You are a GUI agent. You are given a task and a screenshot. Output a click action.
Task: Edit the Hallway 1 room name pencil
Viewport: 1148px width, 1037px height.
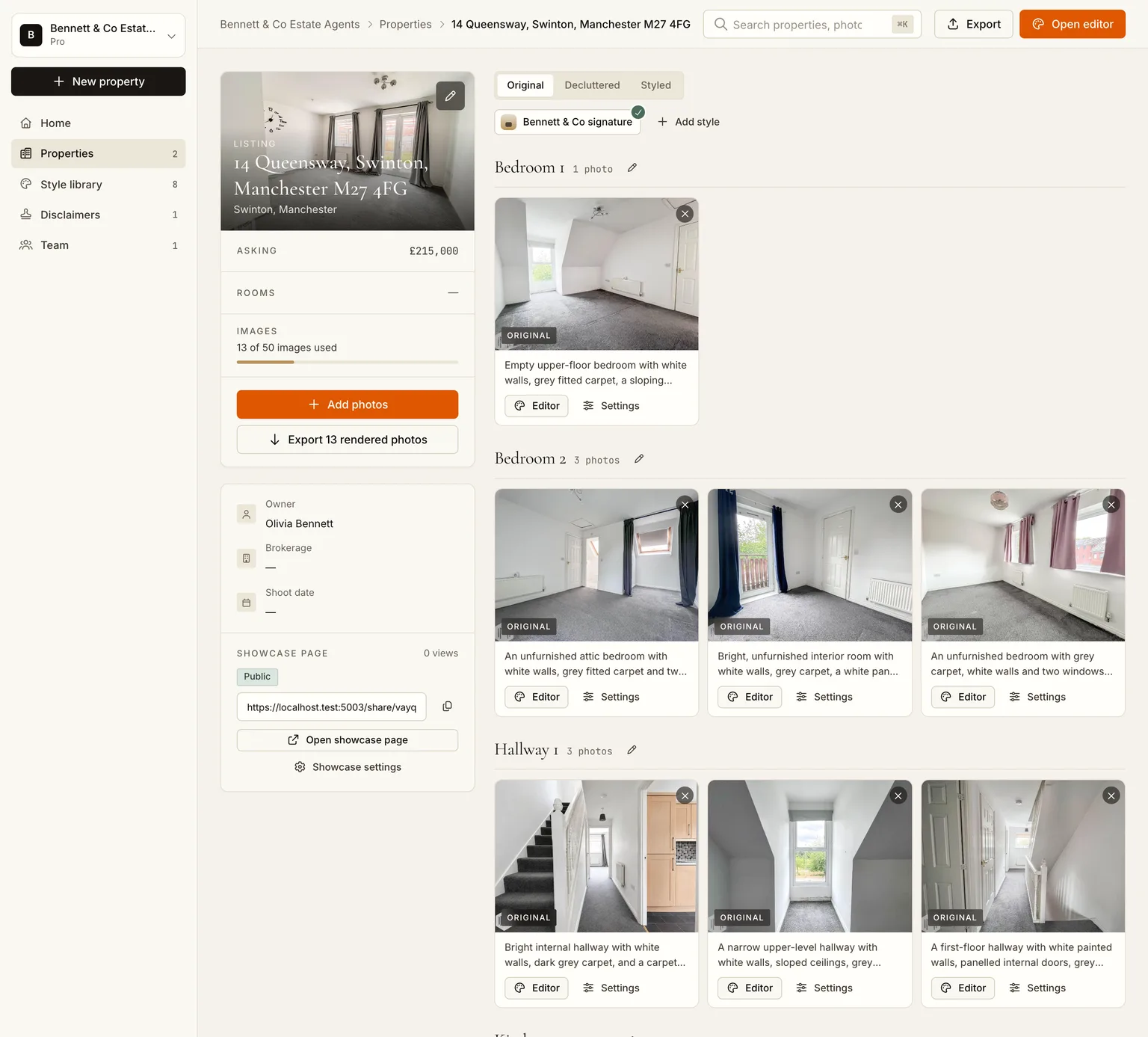(632, 750)
